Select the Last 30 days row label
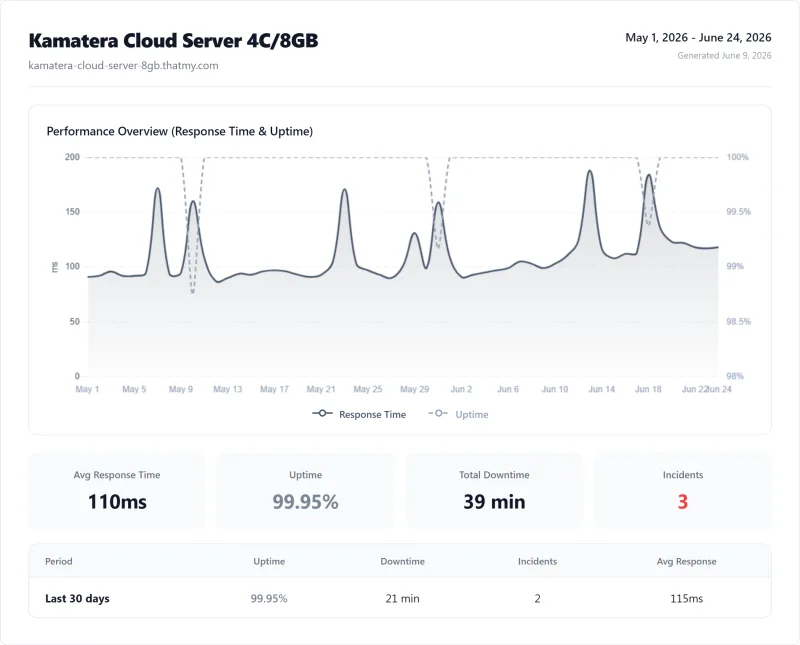The height and width of the screenshot is (645, 800). (x=77, y=599)
